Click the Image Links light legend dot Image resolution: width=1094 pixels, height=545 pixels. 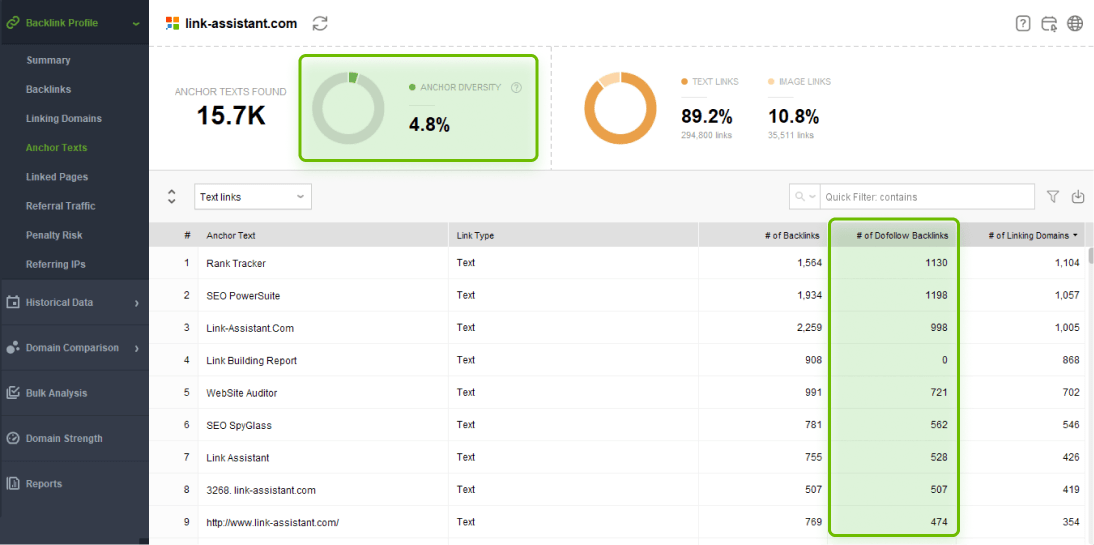click(772, 82)
